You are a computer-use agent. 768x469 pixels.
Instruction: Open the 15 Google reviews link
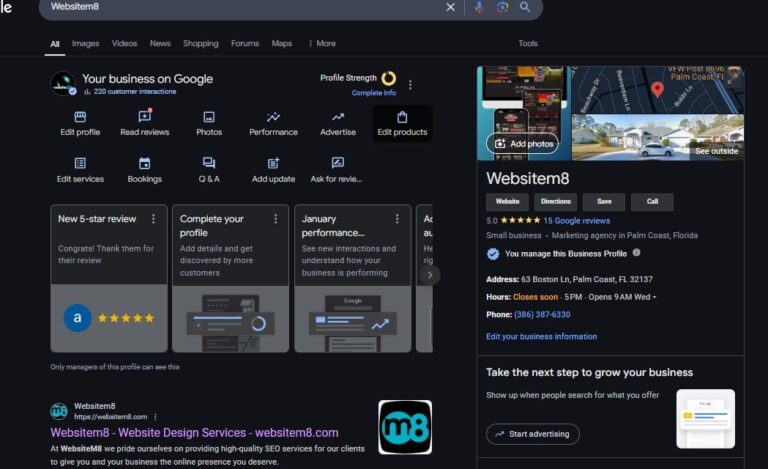(576, 221)
